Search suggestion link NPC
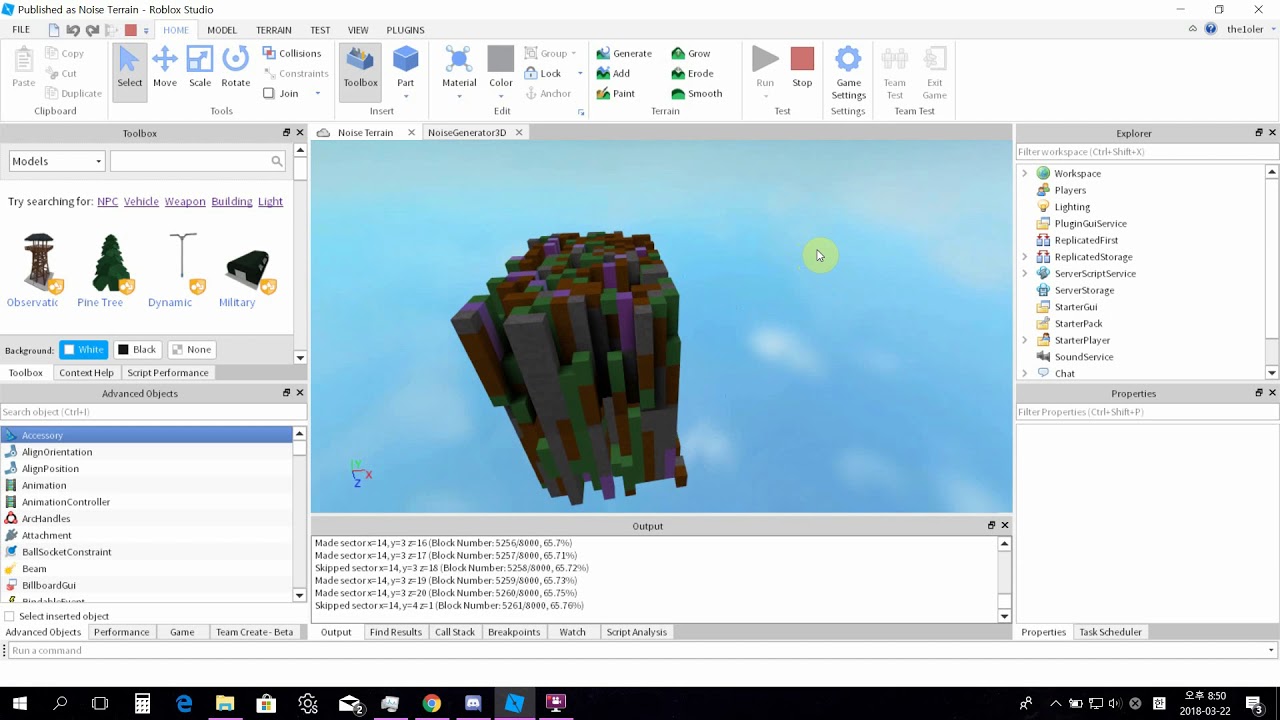1280x720 pixels. [x=107, y=201]
